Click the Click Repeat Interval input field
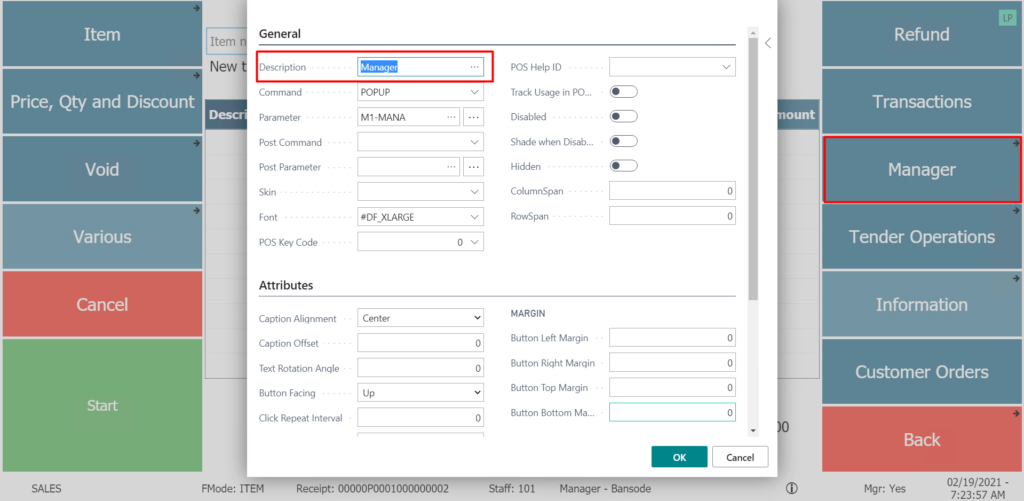The image size is (1024, 501). [421, 417]
